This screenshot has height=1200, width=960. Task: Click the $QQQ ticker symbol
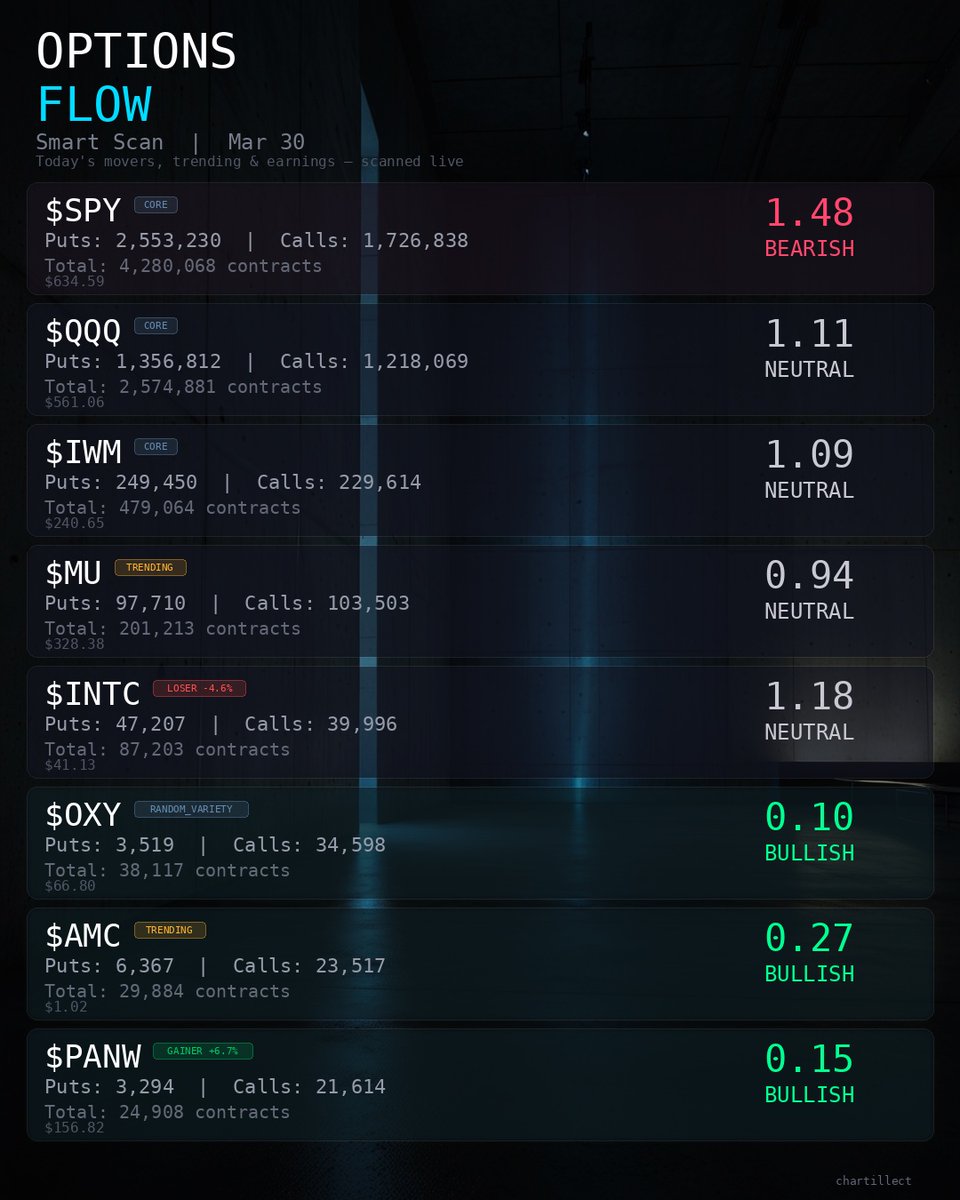point(83,331)
